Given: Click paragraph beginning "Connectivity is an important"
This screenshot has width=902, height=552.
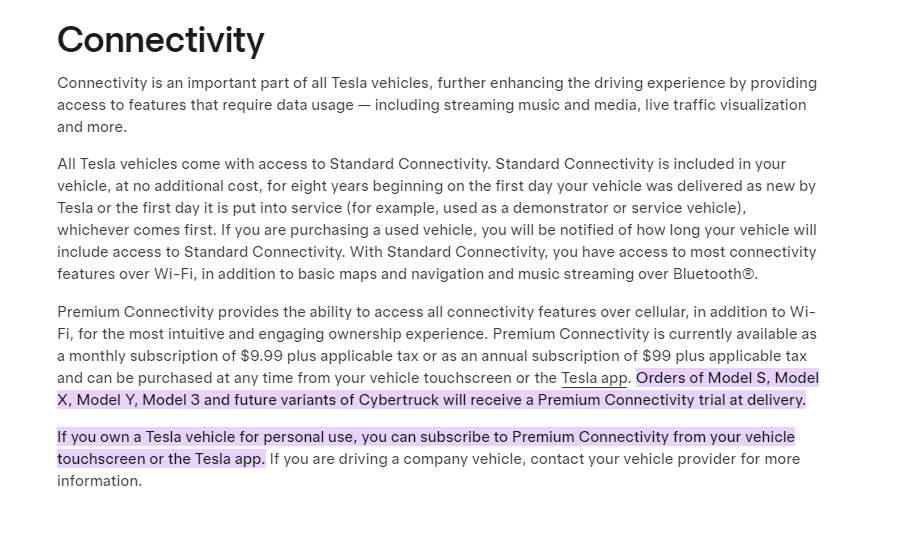Looking at the screenshot, I should (437, 105).
